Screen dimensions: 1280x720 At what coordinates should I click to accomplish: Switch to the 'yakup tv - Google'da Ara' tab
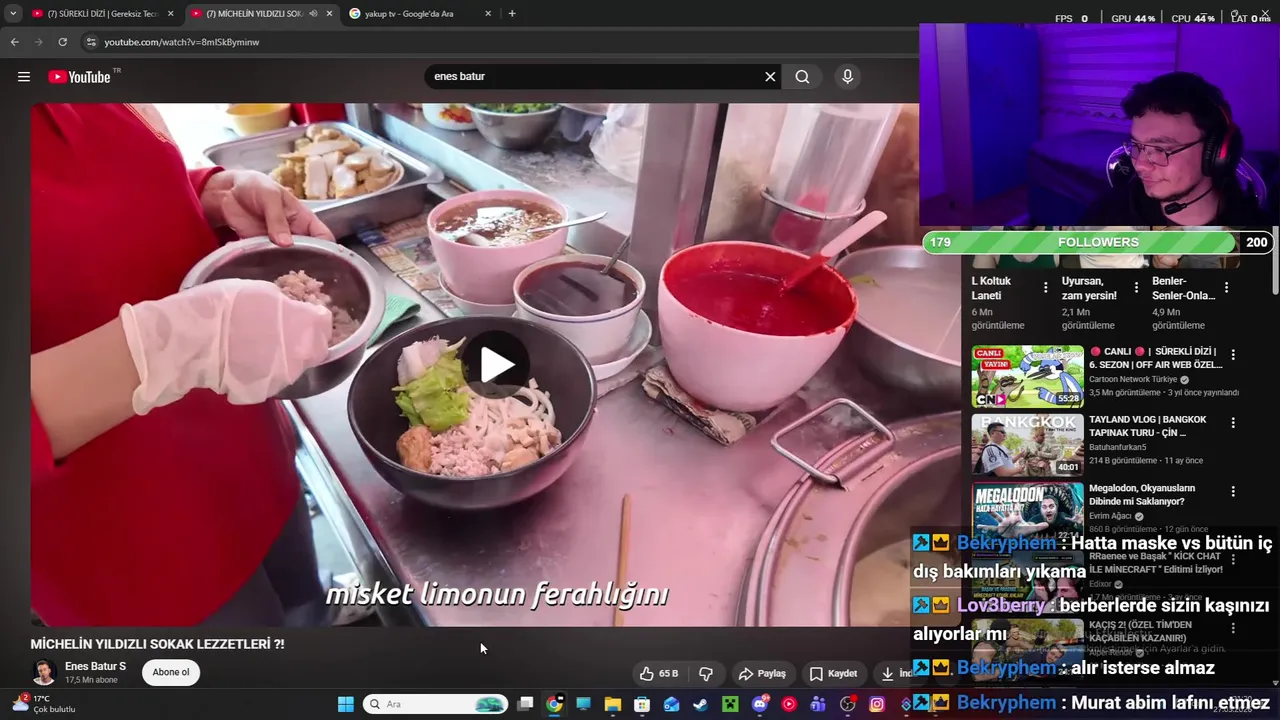(418, 14)
